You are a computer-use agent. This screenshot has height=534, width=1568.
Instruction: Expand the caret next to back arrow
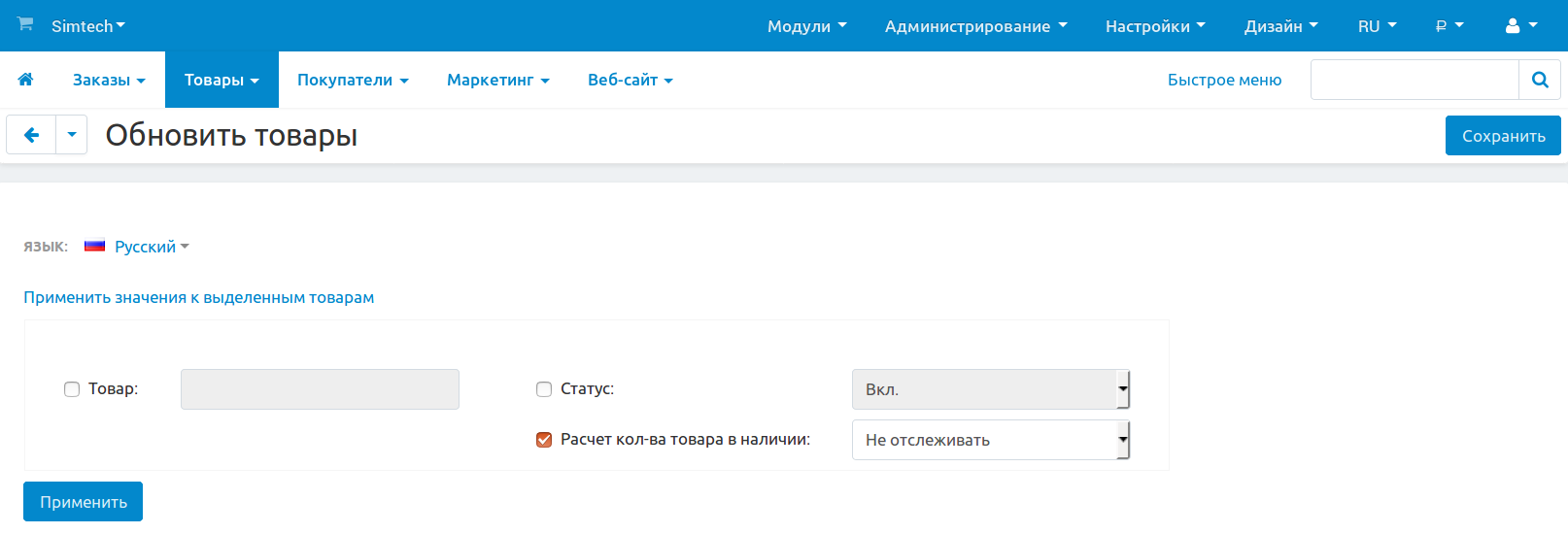click(x=72, y=135)
